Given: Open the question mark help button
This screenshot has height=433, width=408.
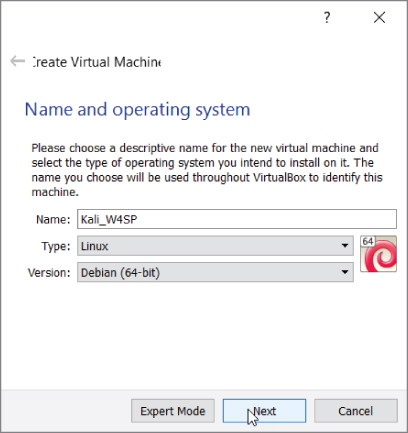Looking at the screenshot, I should tap(327, 17).
